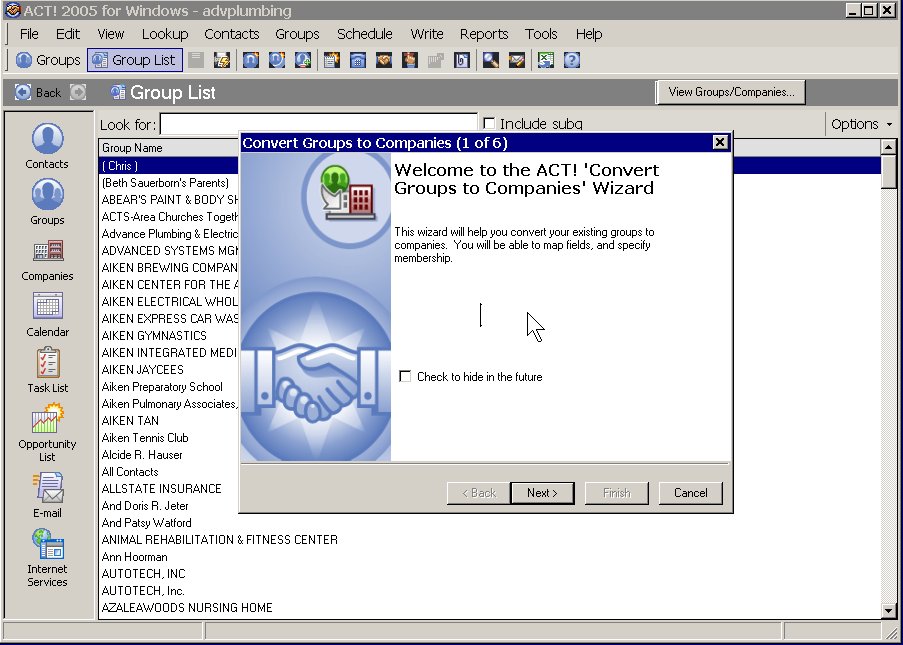
Task: Select the AIKEN TAN group
Action: [x=130, y=420]
